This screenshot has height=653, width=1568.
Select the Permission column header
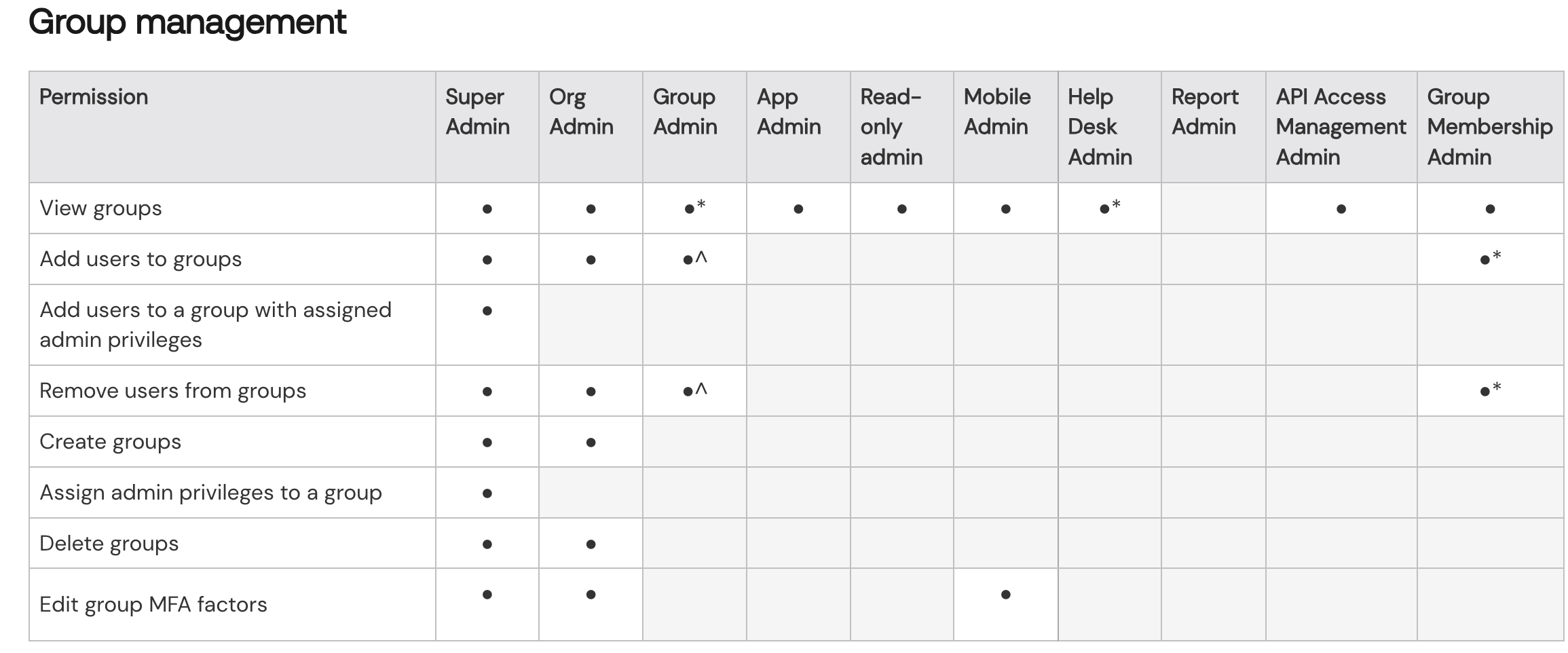coord(94,97)
